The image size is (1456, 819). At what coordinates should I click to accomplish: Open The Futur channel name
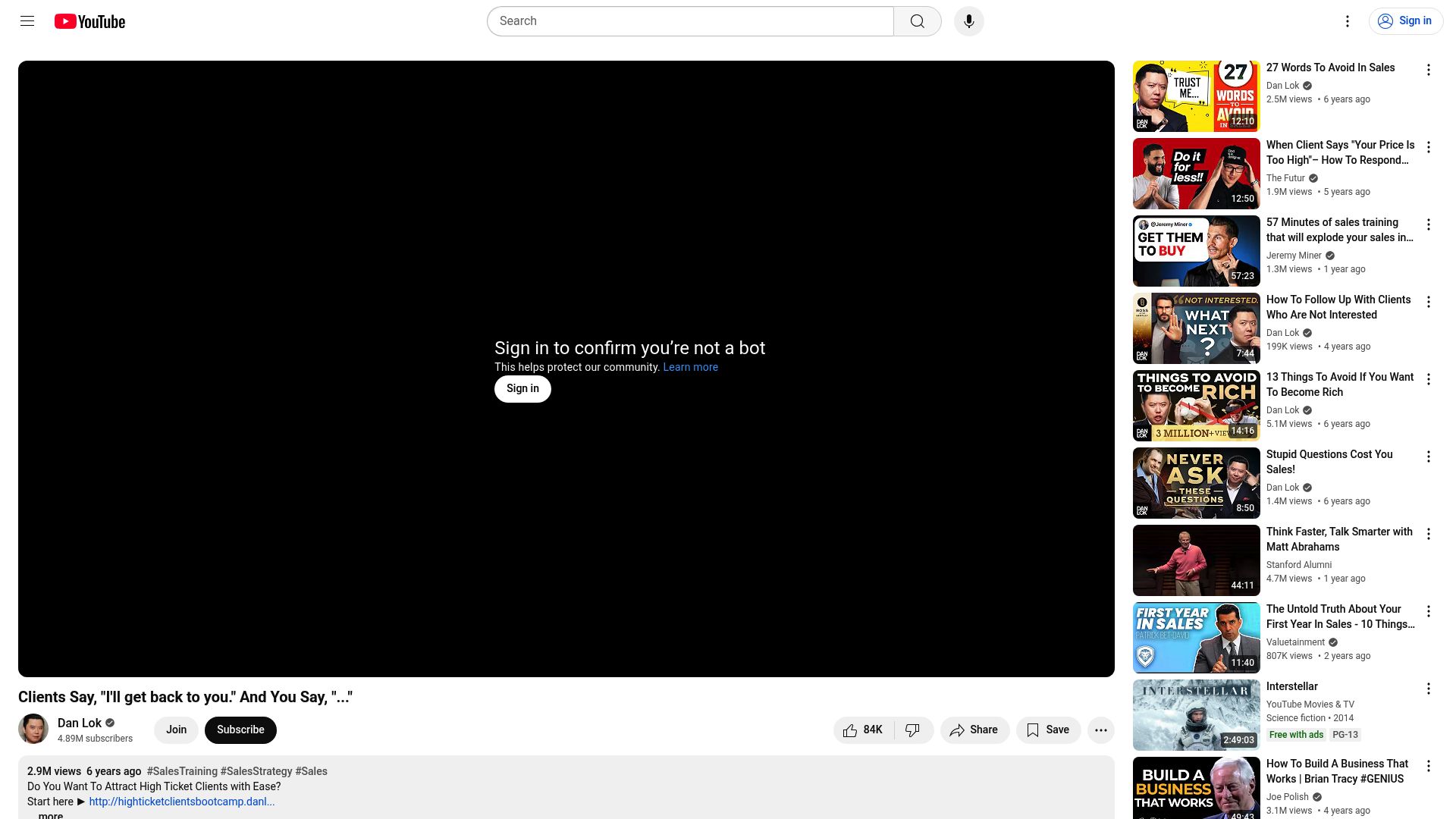coord(1285,178)
